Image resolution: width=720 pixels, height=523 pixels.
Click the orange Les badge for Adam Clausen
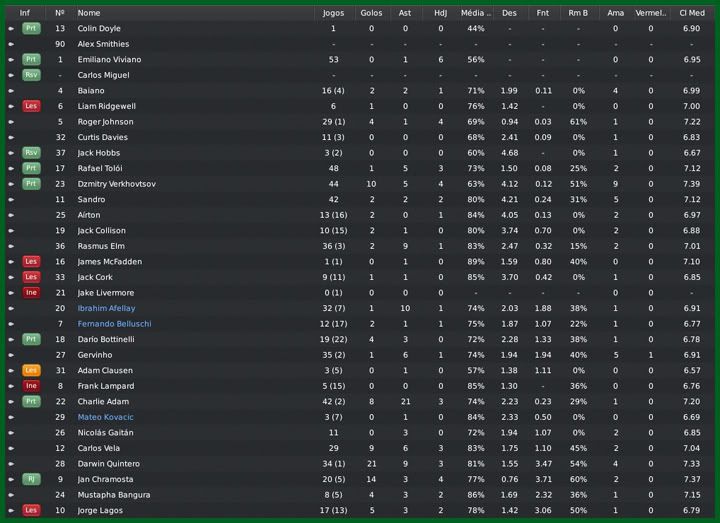(31, 371)
